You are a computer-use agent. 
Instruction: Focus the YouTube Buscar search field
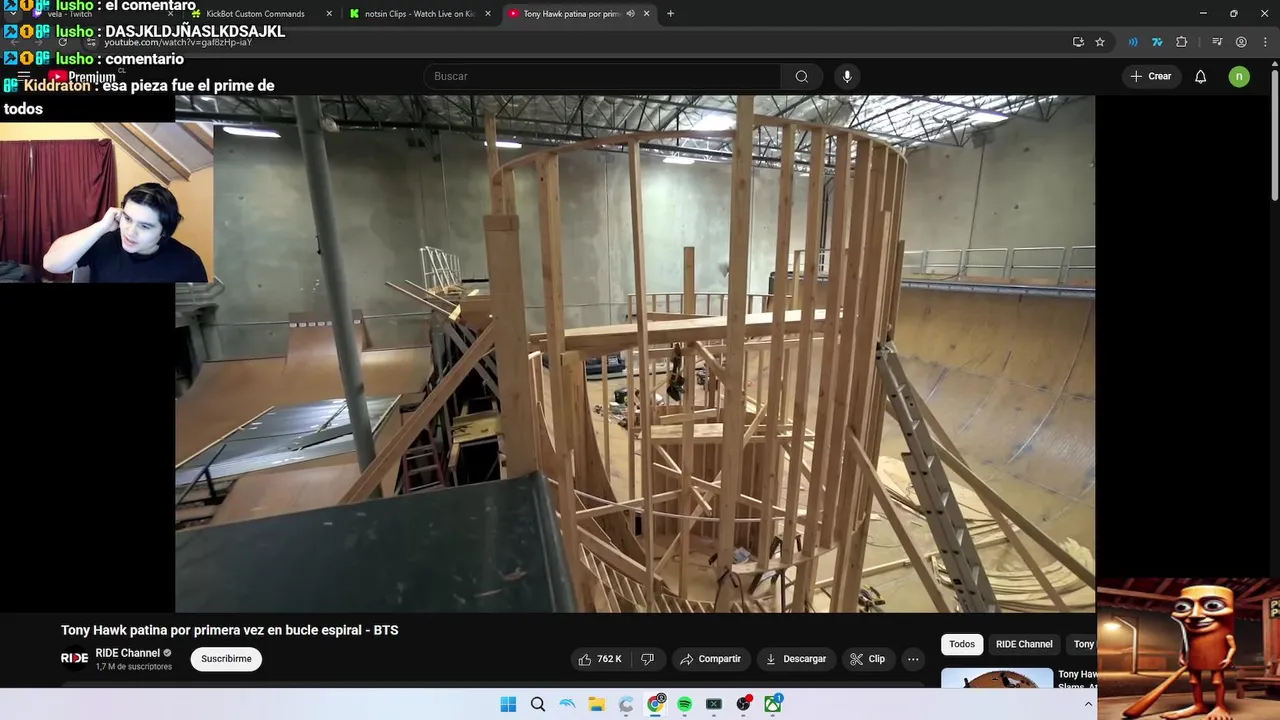tap(603, 76)
